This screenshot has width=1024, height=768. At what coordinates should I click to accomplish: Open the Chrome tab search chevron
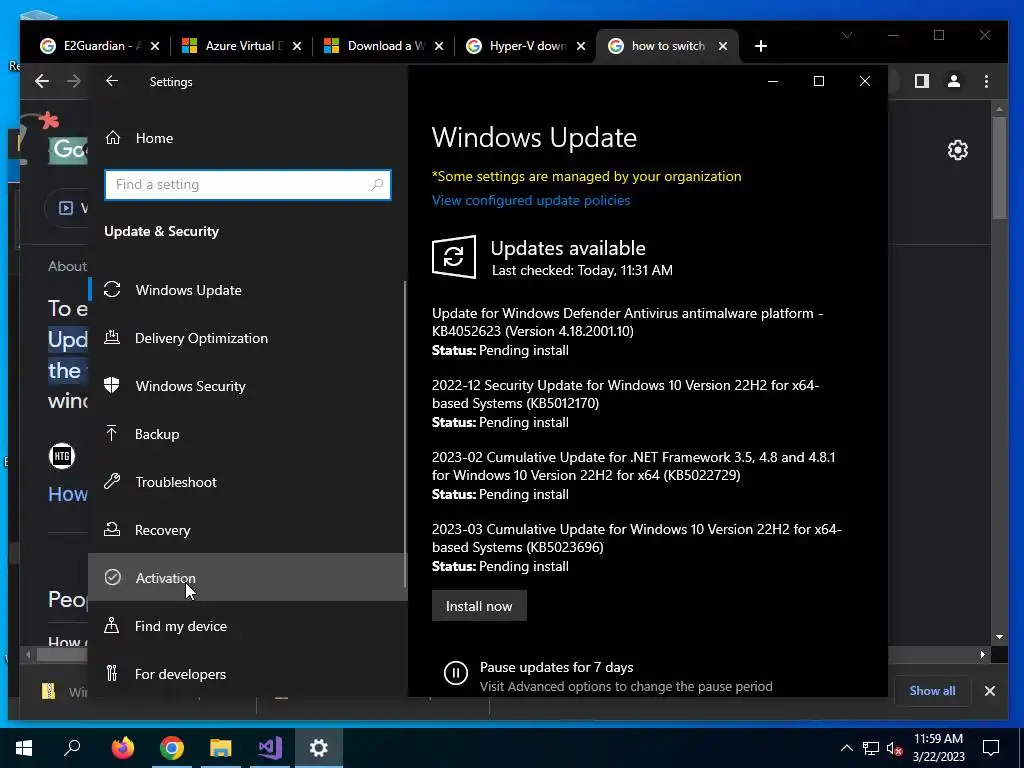coord(847,35)
